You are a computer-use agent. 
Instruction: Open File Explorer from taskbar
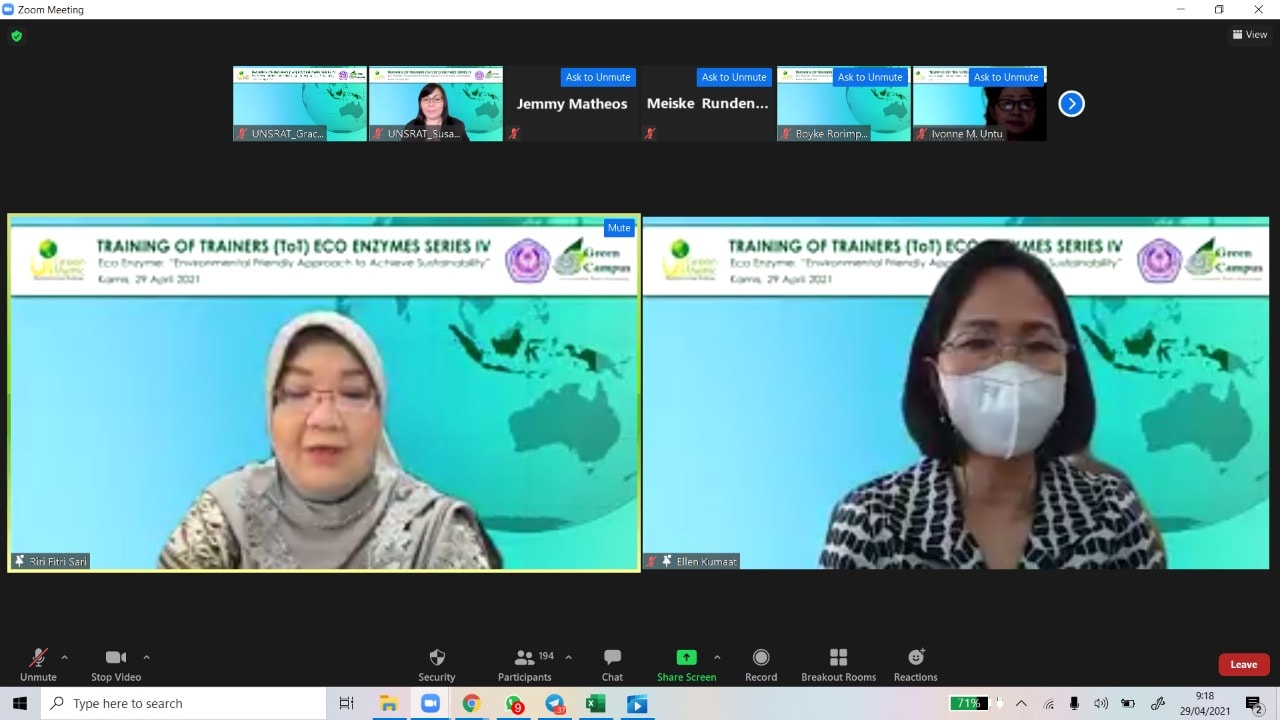coord(388,704)
